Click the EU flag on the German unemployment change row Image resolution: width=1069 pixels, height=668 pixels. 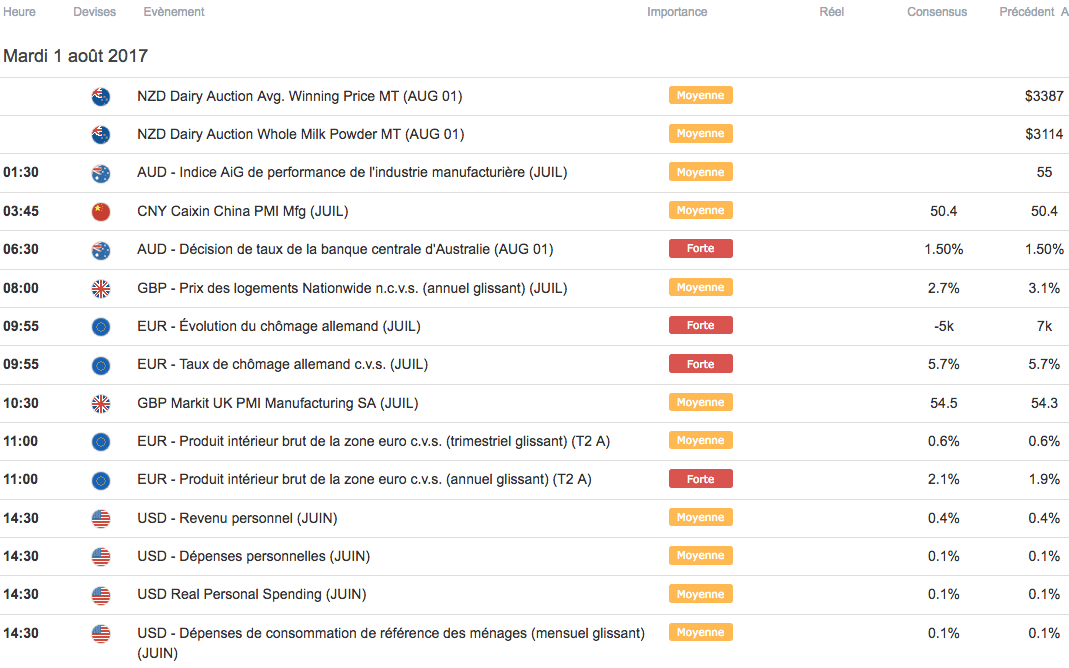pos(101,326)
